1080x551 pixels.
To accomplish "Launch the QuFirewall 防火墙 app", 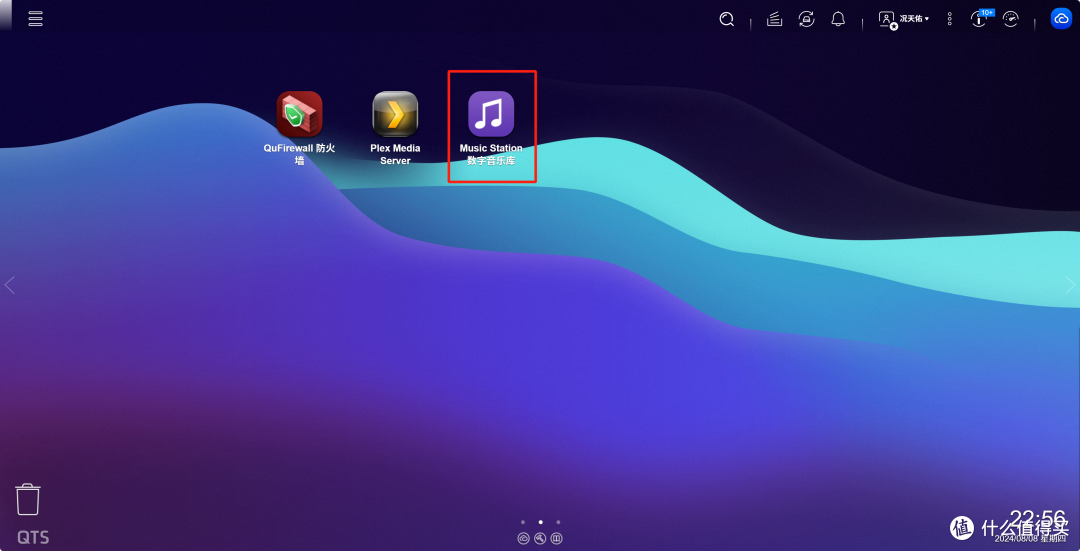I will click(x=300, y=129).
